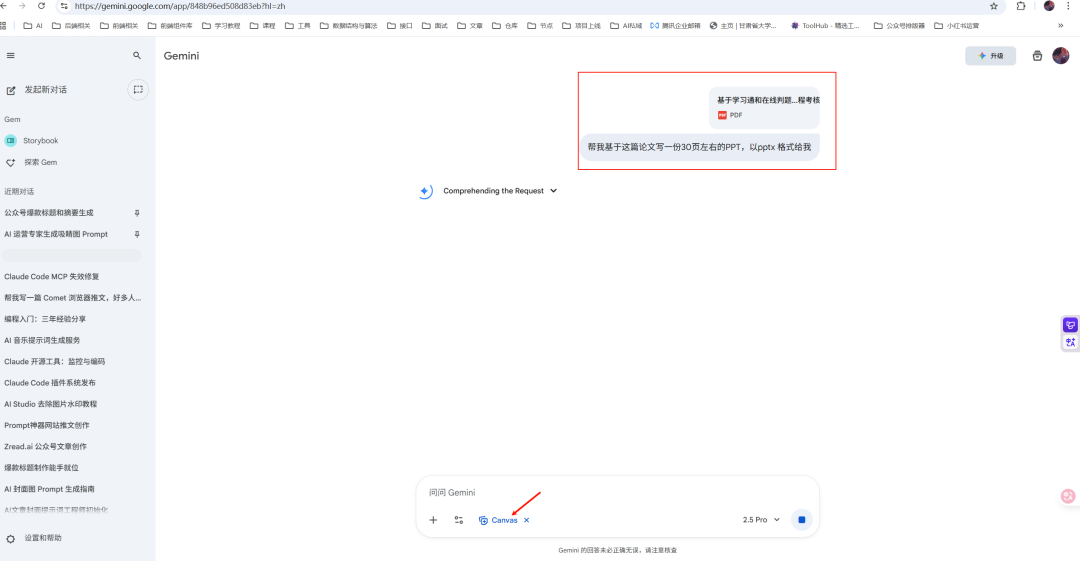This screenshot has height=561, width=1080.
Task: Click the browser address bar URL
Action: pos(180,6)
